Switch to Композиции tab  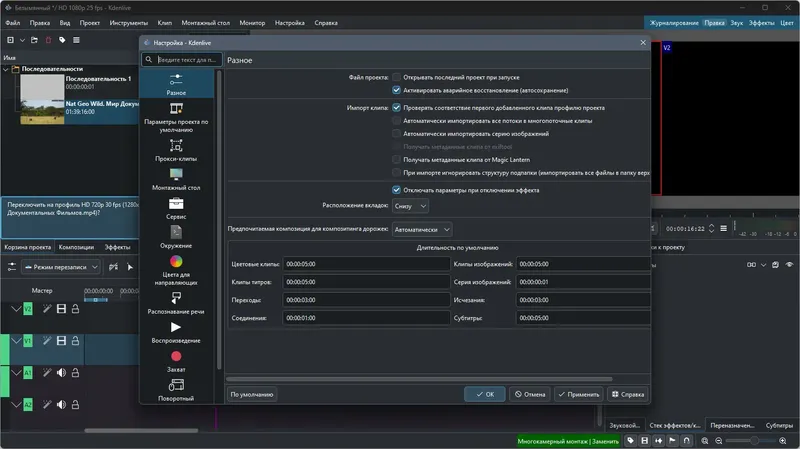[x=76, y=247]
